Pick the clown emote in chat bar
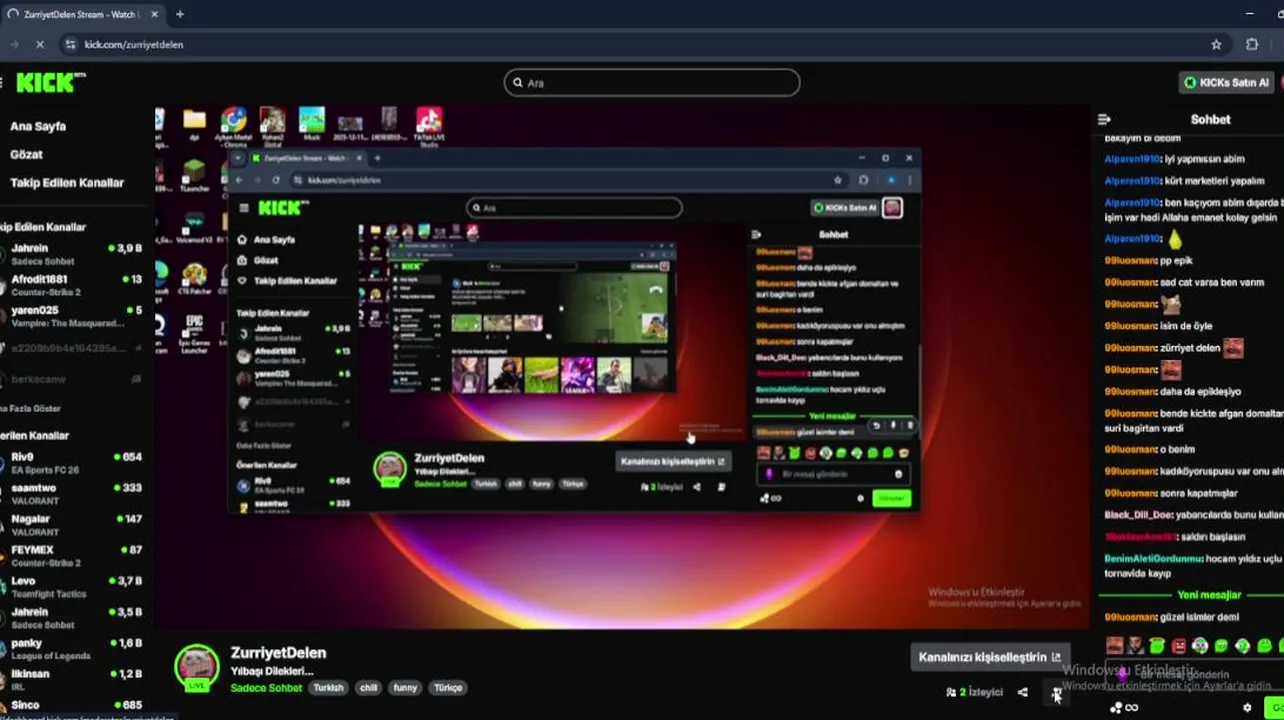This screenshot has height=720, width=1284. (1200, 646)
